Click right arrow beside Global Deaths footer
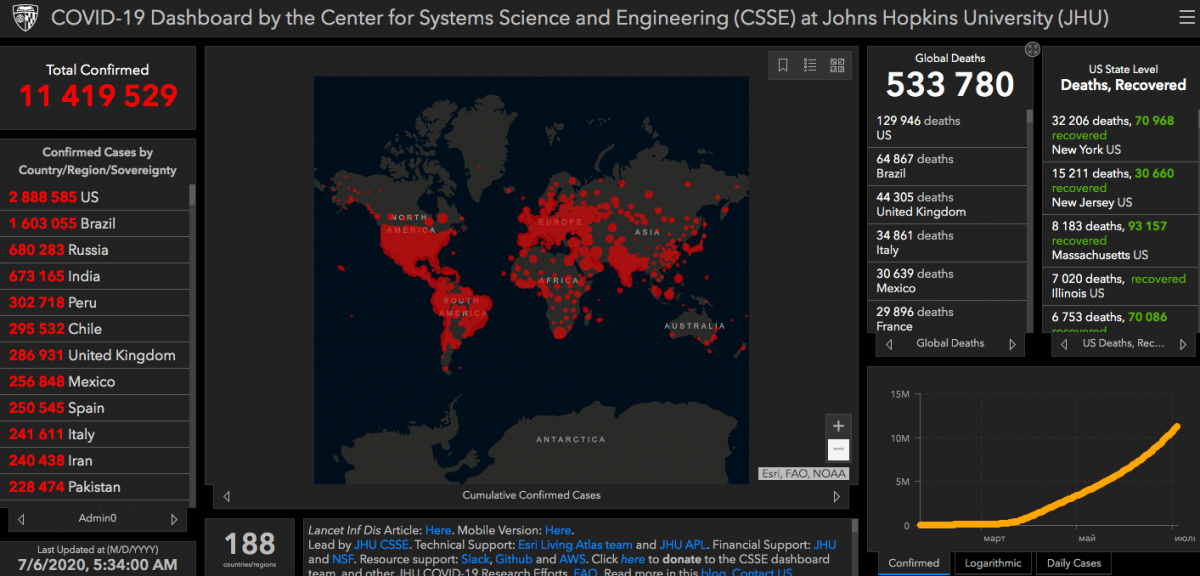Image resolution: width=1200 pixels, height=576 pixels. coord(1012,344)
